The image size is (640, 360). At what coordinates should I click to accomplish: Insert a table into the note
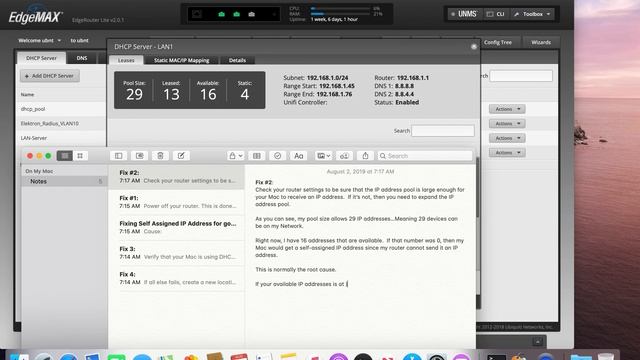(256, 156)
